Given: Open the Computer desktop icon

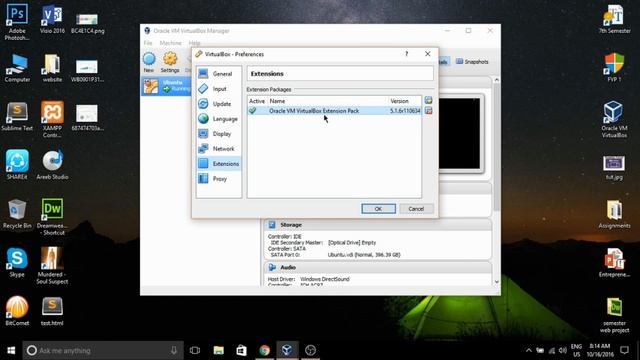Looking at the screenshot, I should pos(17,68).
